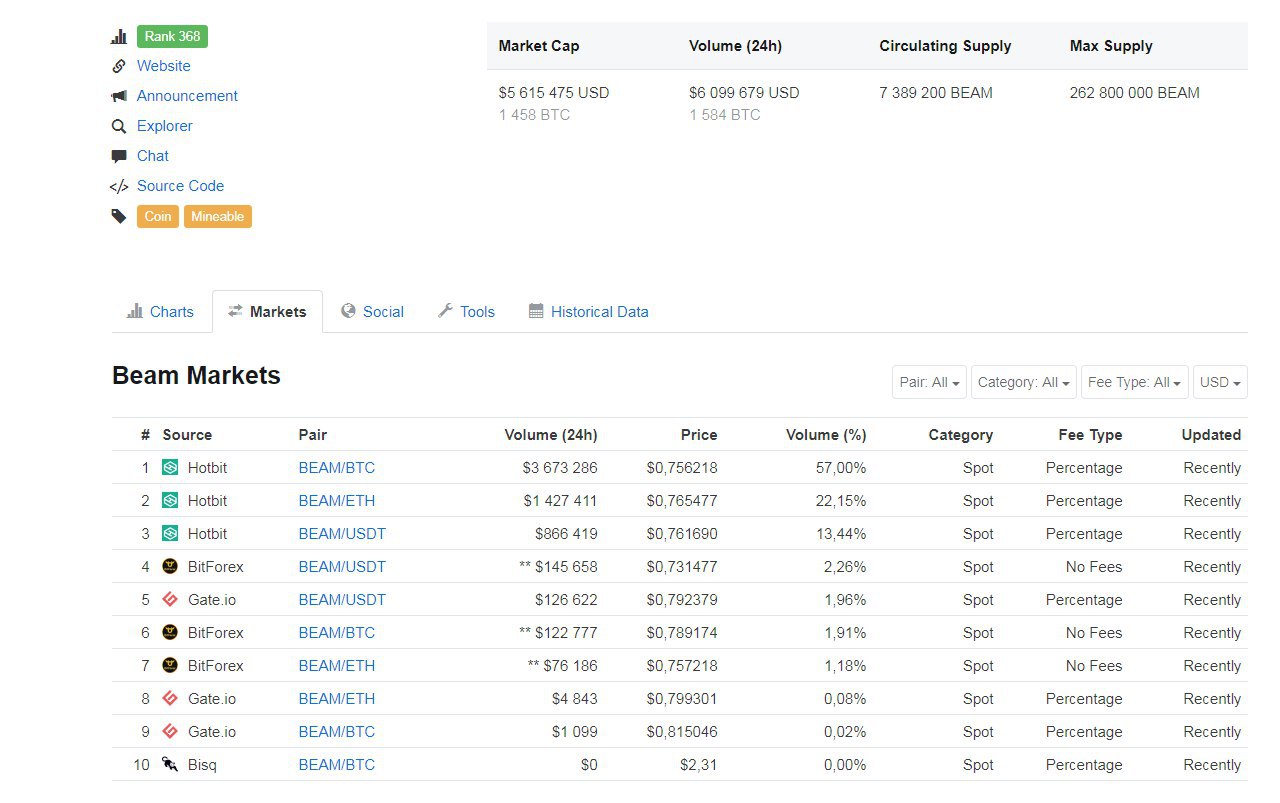Switch to the Social tab
Viewport: 1280px width, 803px height.
372,312
